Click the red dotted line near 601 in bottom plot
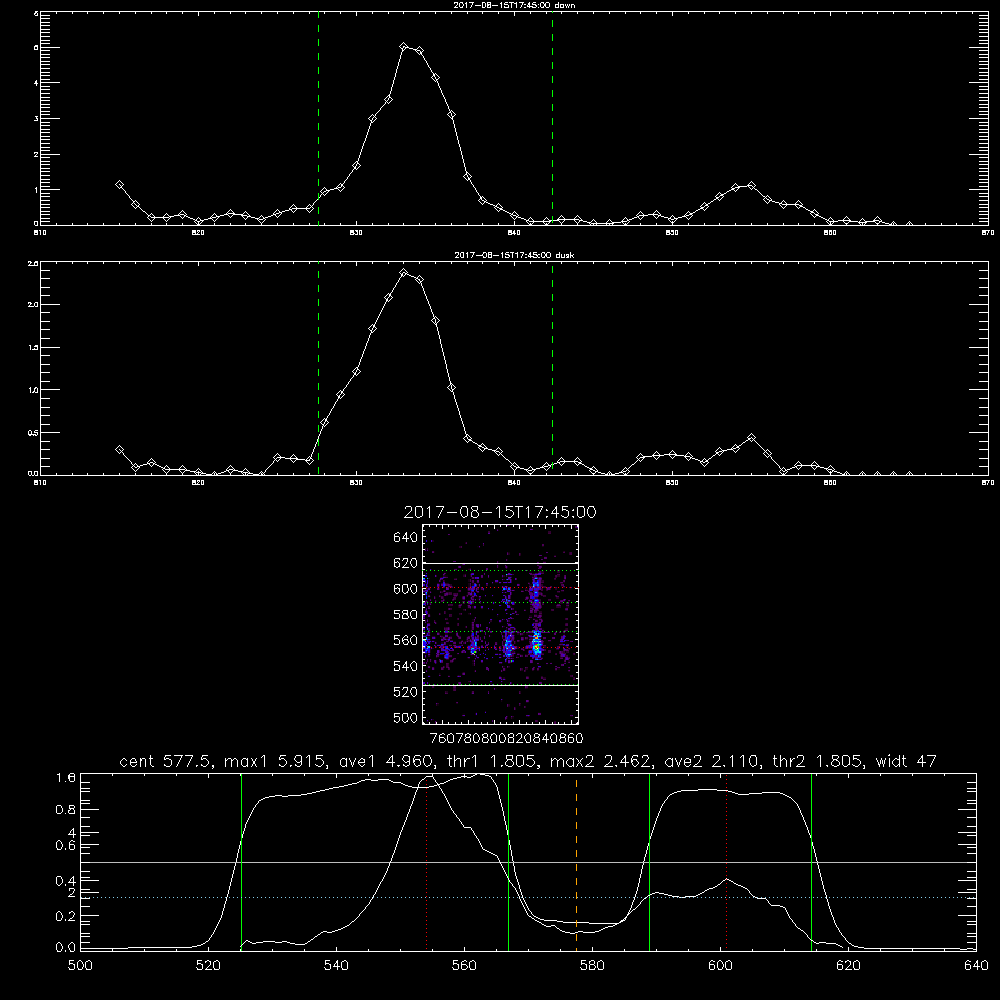Viewport: 1000px width, 1000px height. click(x=726, y=862)
